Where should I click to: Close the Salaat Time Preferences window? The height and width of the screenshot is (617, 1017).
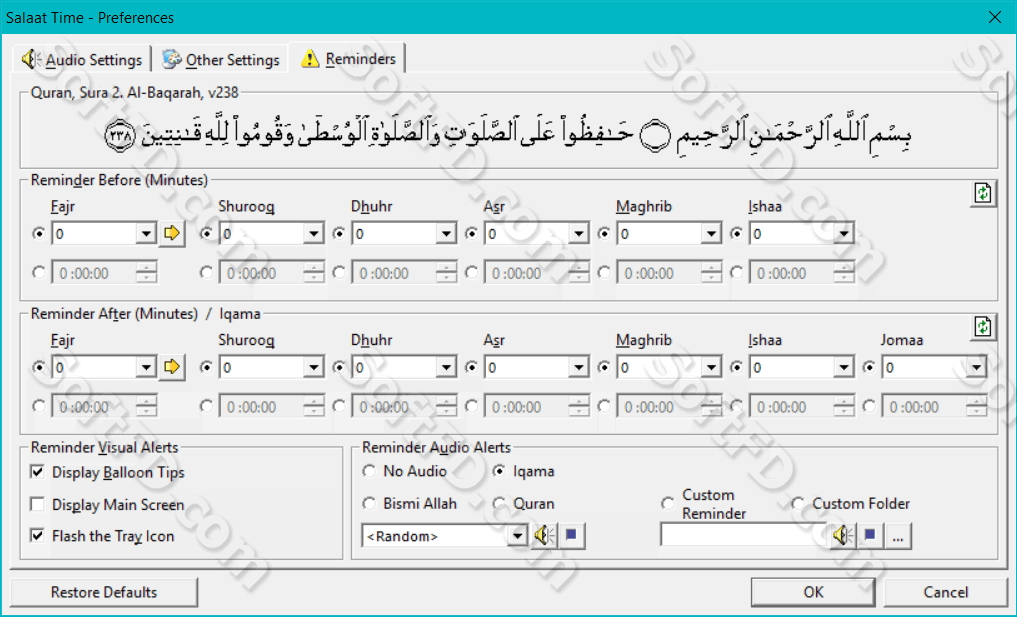pyautogui.click(x=995, y=18)
